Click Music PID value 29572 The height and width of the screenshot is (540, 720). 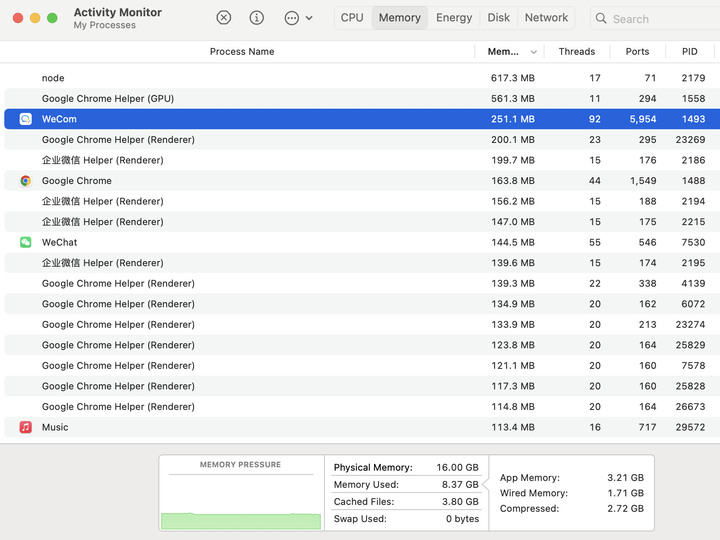pyautogui.click(x=690, y=428)
